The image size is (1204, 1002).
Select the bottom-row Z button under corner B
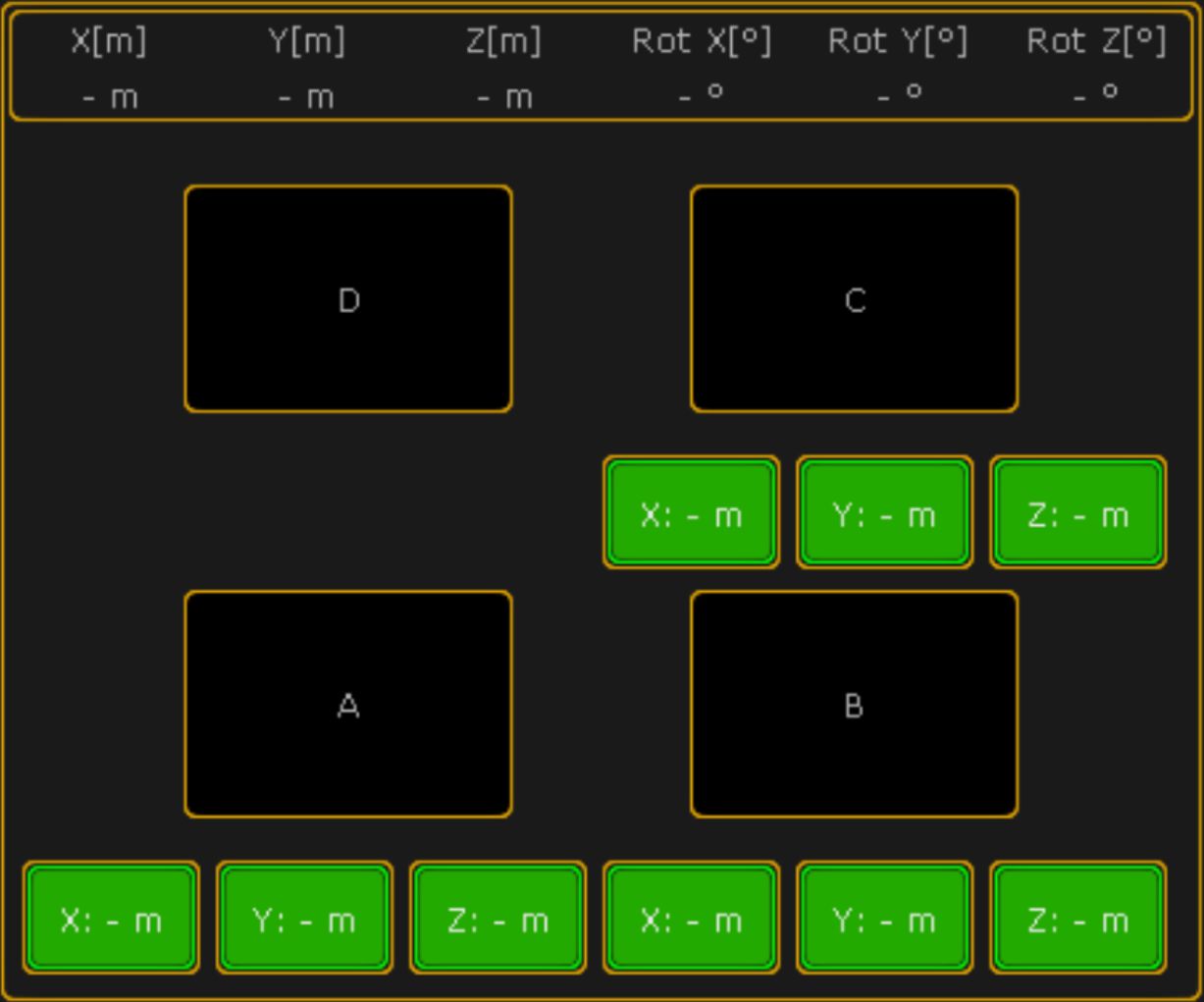[x=1077, y=919]
